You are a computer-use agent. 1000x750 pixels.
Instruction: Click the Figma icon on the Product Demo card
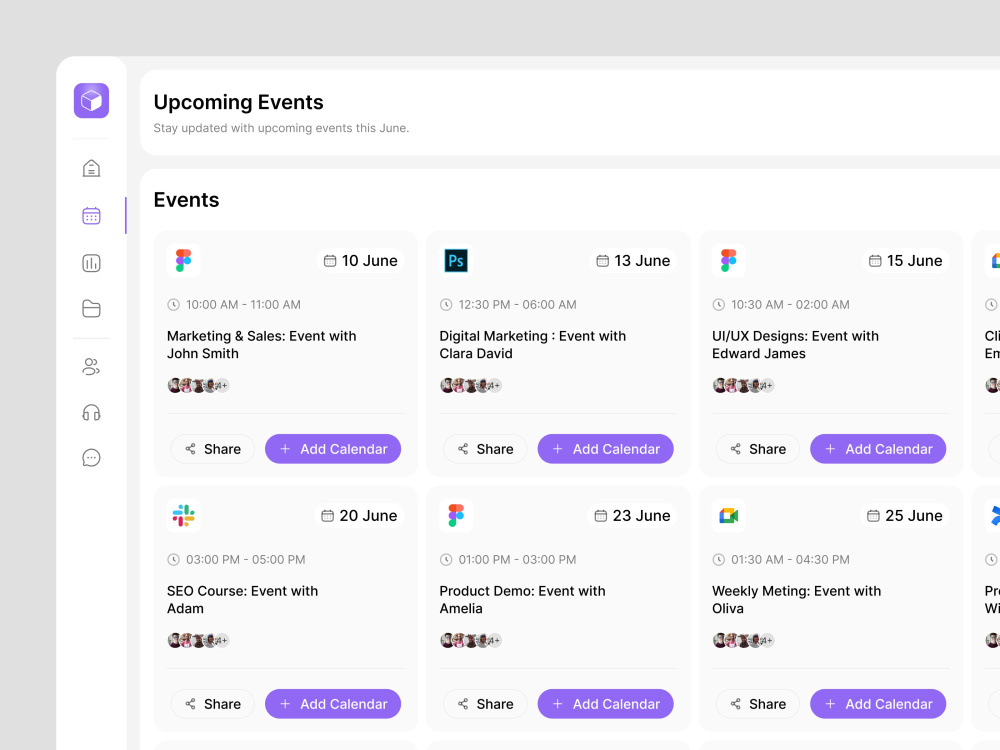click(x=456, y=515)
